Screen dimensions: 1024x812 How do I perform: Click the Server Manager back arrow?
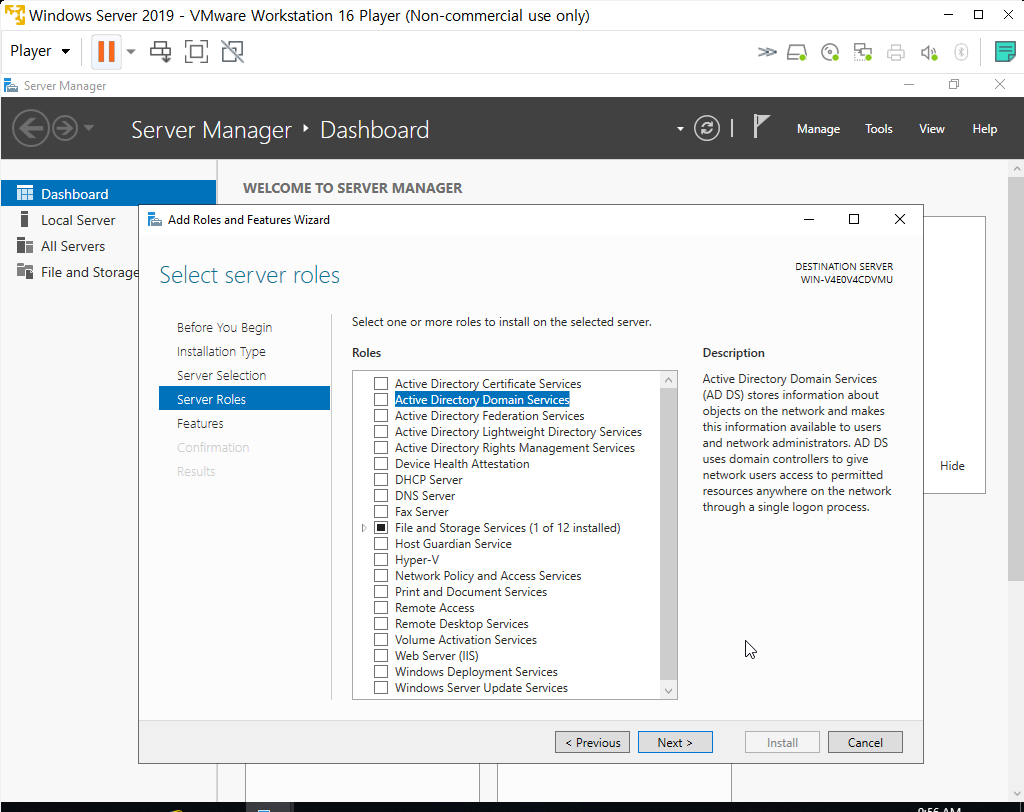click(x=31, y=128)
